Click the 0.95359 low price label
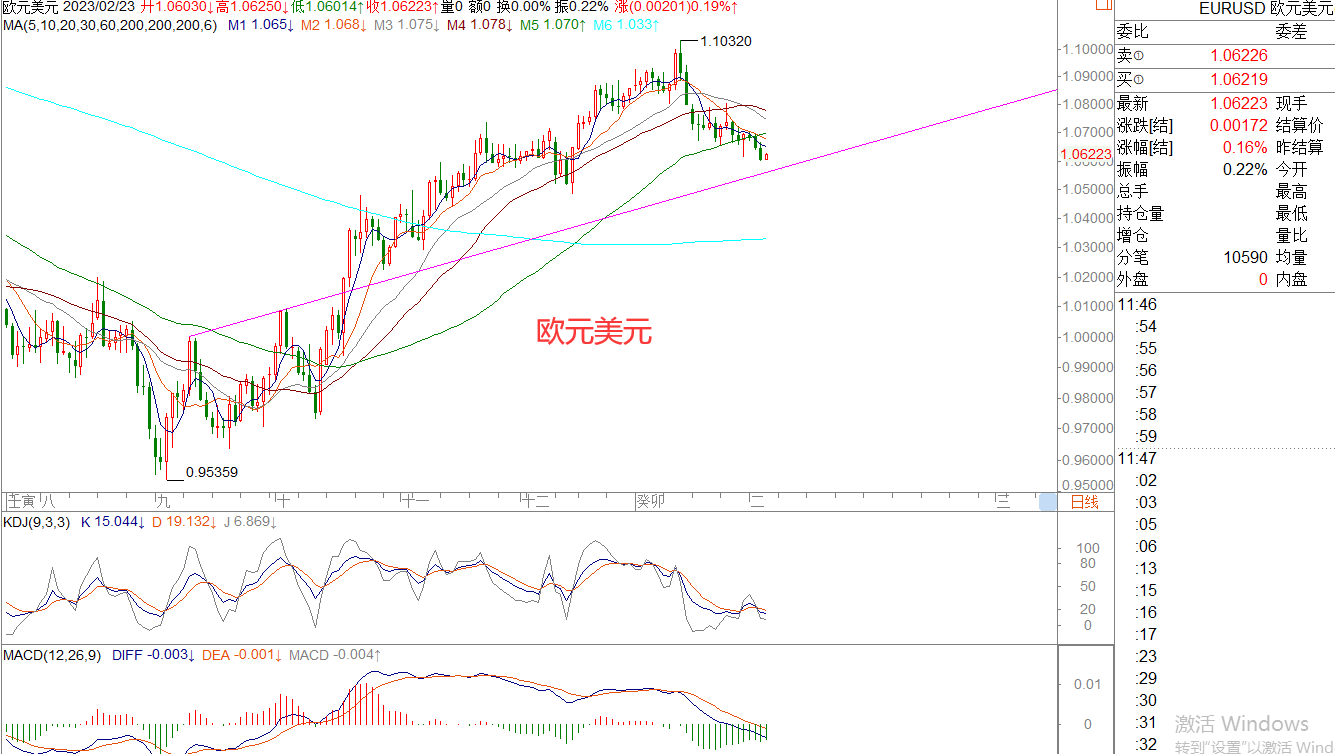Screen dimensions: 1335x754 212,472
